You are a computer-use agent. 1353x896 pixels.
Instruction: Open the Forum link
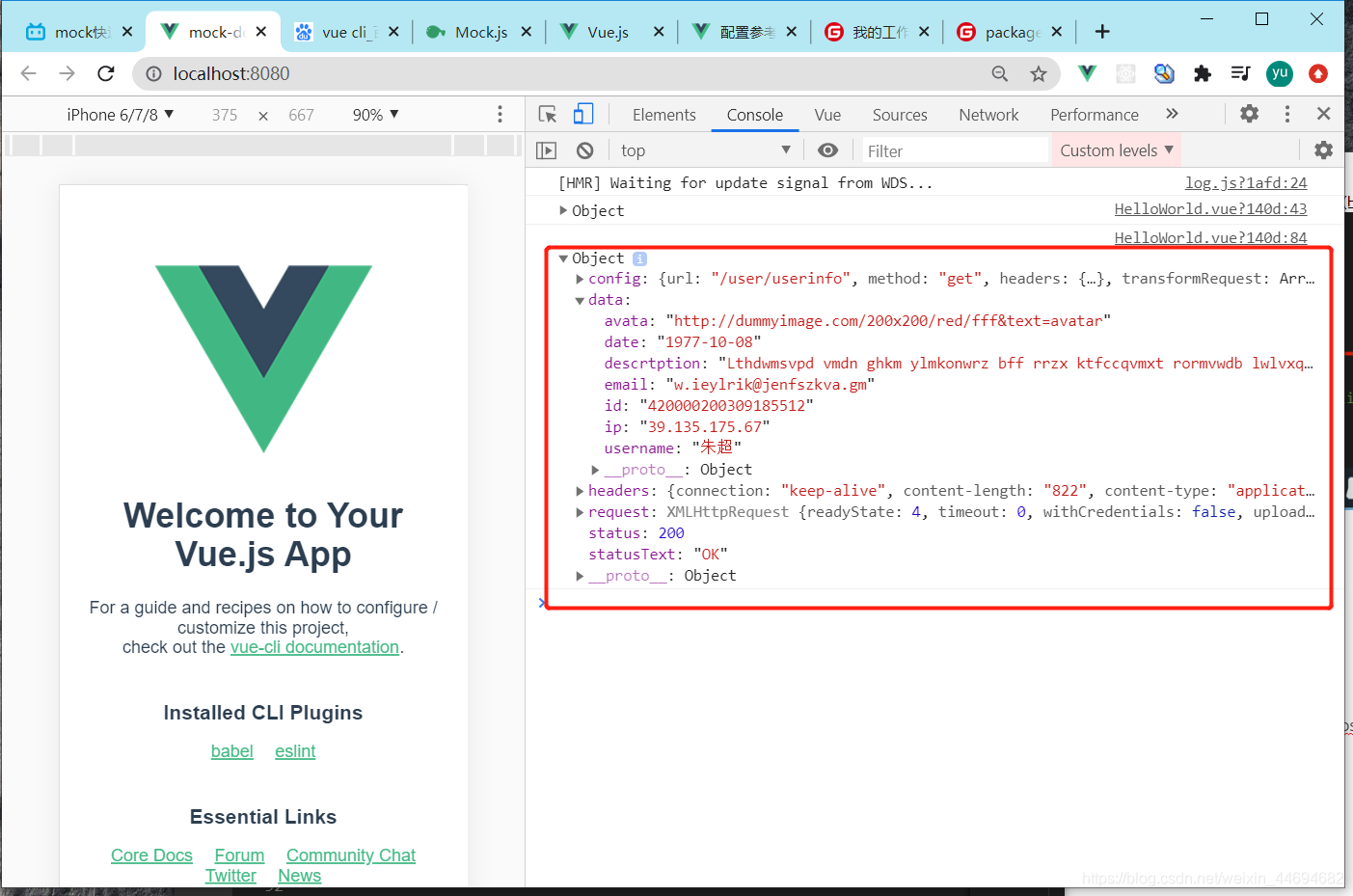[x=239, y=855]
